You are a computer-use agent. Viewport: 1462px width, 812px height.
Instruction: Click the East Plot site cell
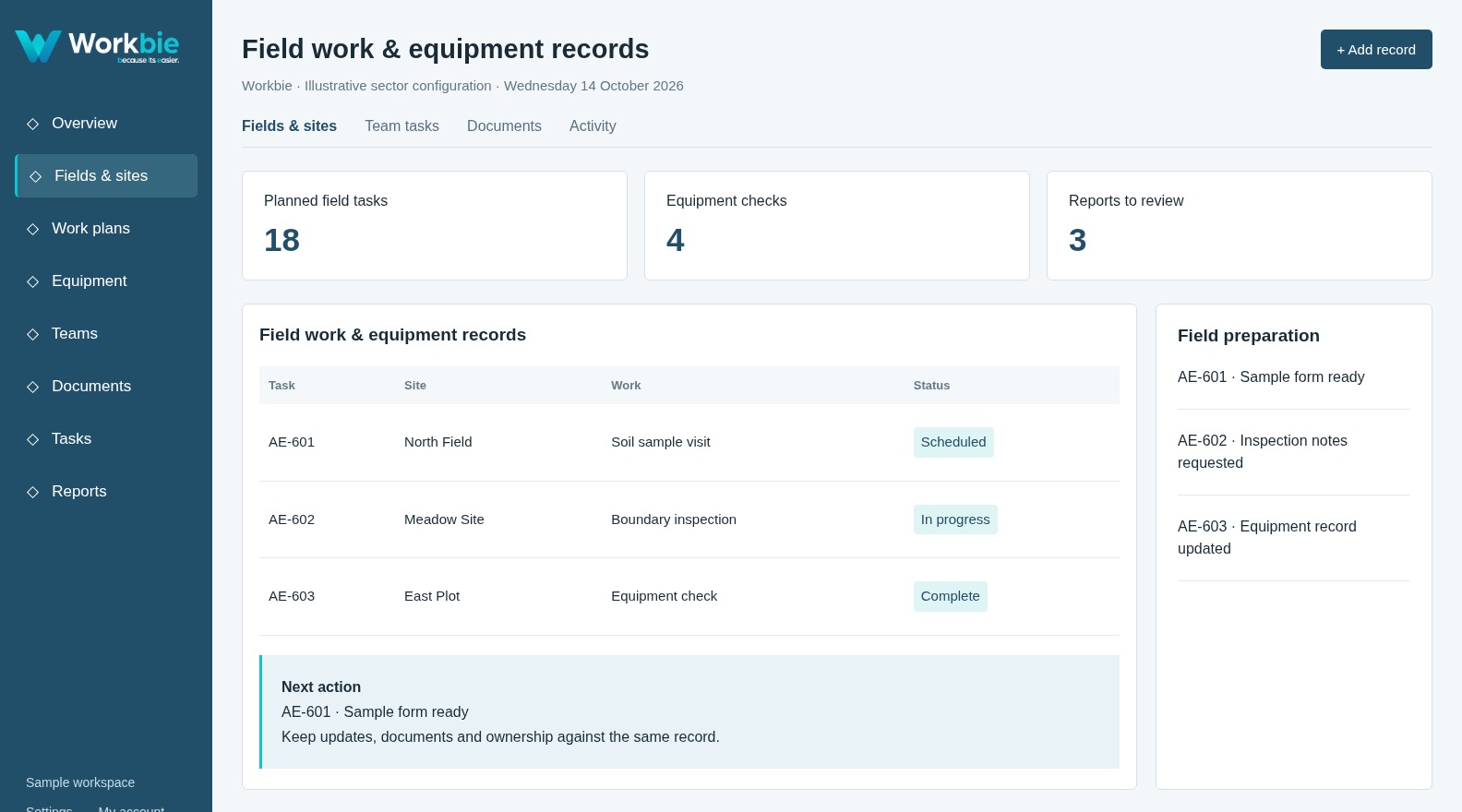point(432,596)
